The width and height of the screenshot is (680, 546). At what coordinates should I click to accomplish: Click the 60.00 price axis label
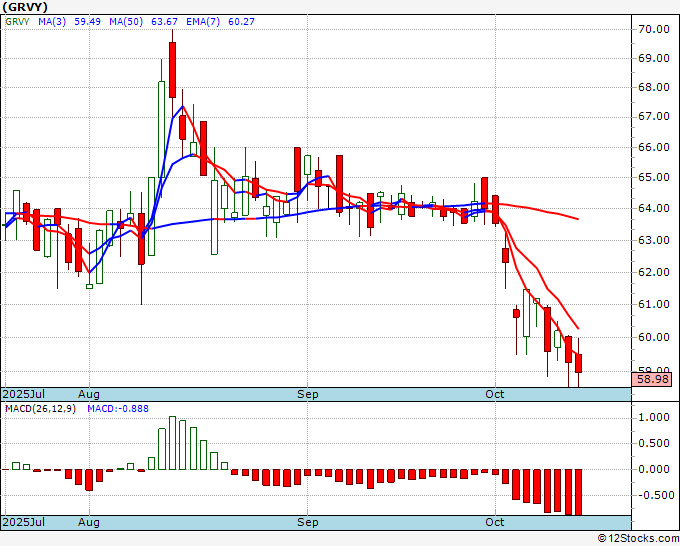(654, 337)
